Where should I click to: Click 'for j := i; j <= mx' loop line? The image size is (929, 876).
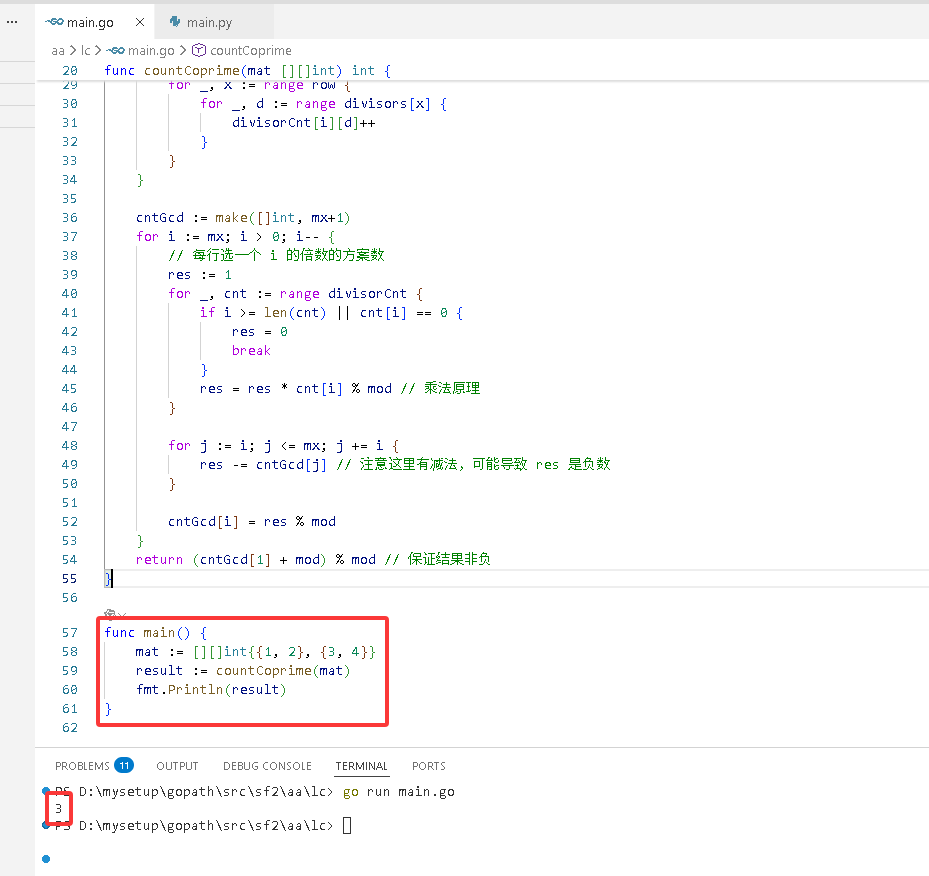coord(283,445)
